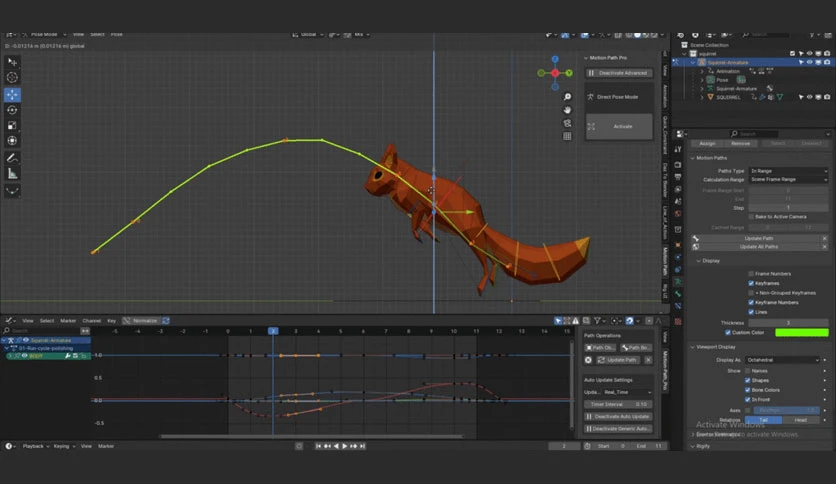Play the animation in reverse

point(336,446)
